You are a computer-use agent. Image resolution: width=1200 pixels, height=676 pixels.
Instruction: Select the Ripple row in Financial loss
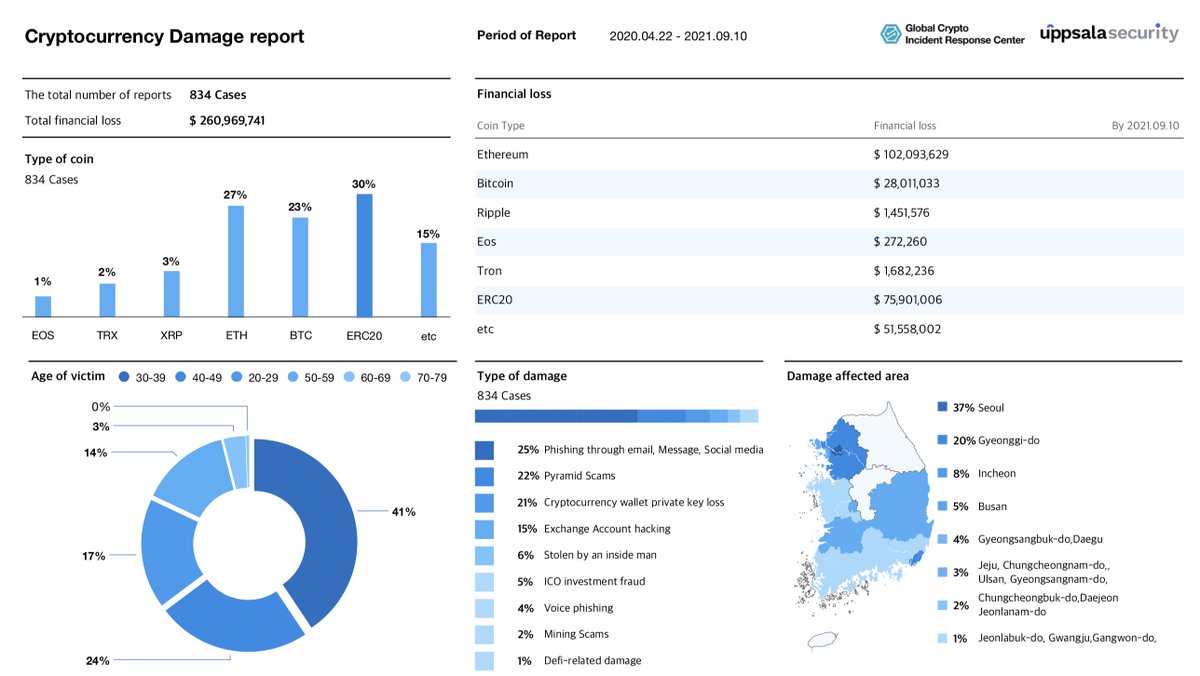pyautogui.click(x=829, y=213)
